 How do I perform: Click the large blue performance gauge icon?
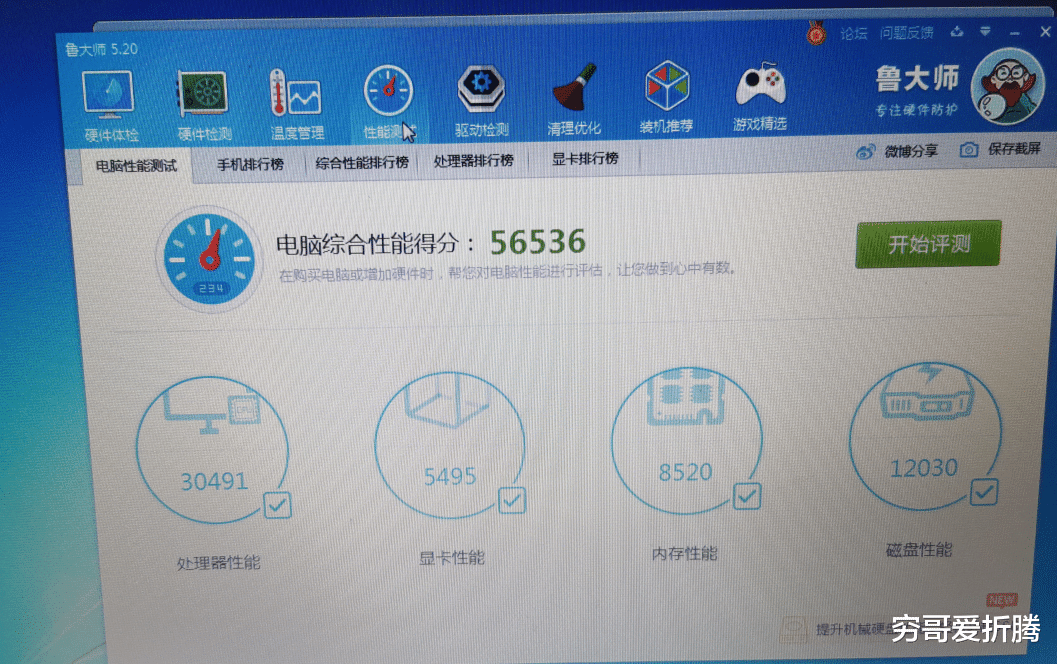[210, 259]
